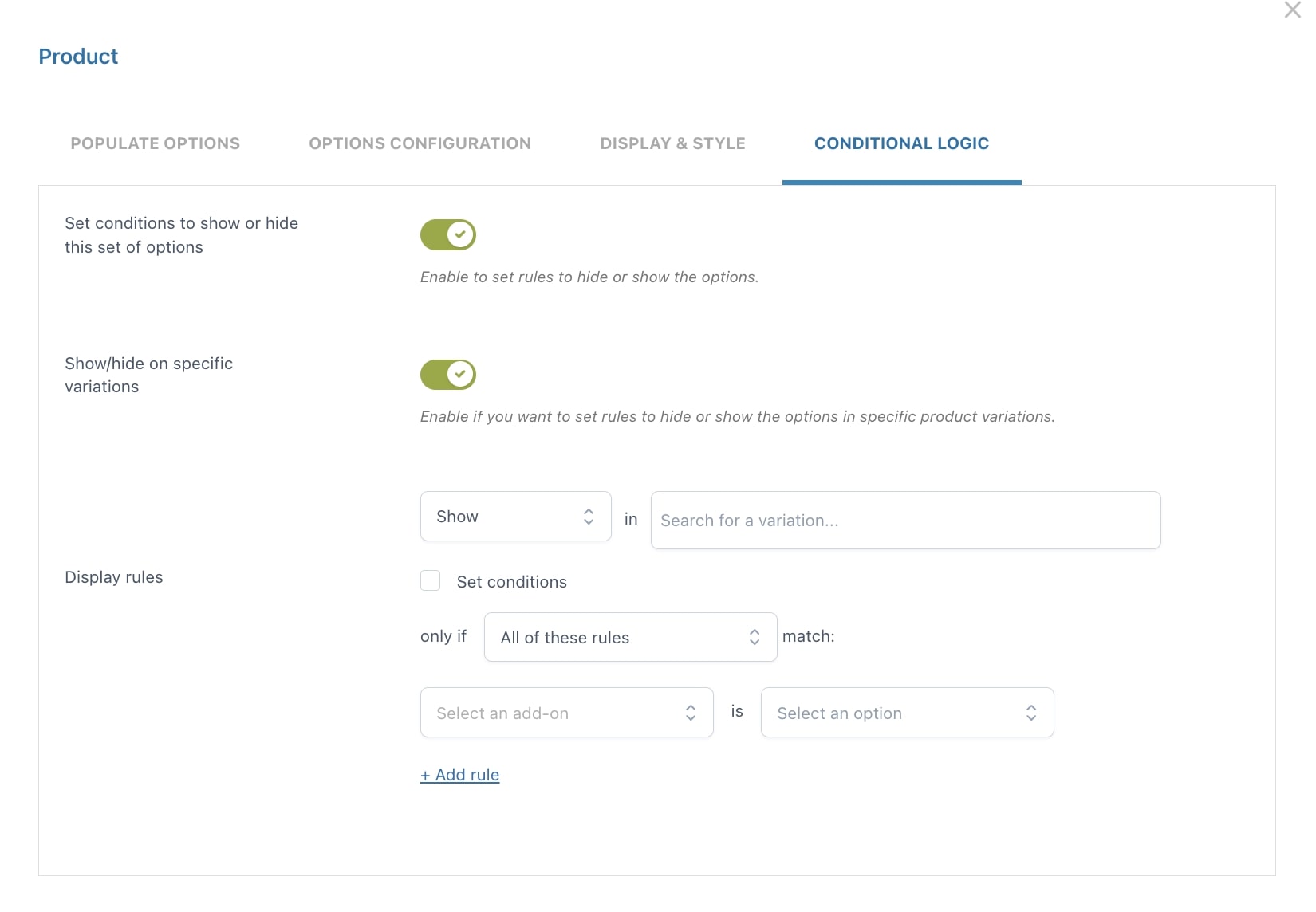This screenshot has height=912, width=1316.
Task: Disable the show or hide conditions toggle
Action: click(x=448, y=235)
